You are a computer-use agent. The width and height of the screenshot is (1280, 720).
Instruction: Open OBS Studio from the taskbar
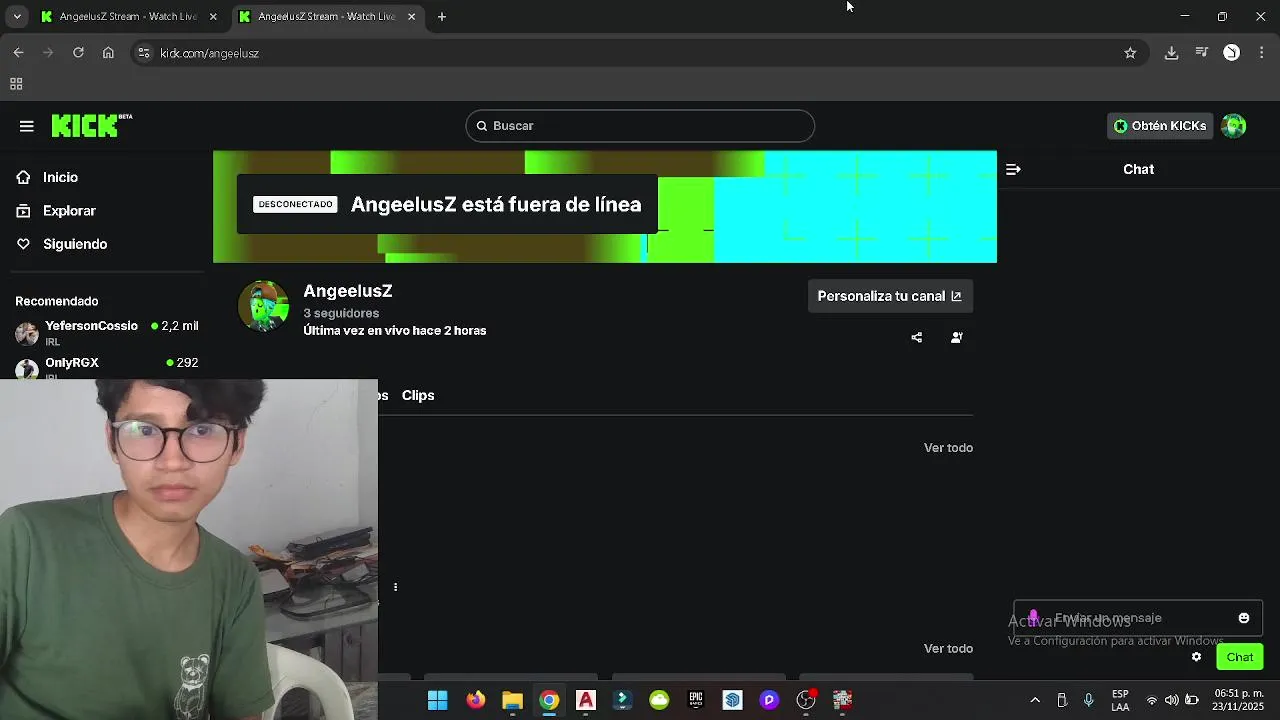pyautogui.click(x=806, y=700)
